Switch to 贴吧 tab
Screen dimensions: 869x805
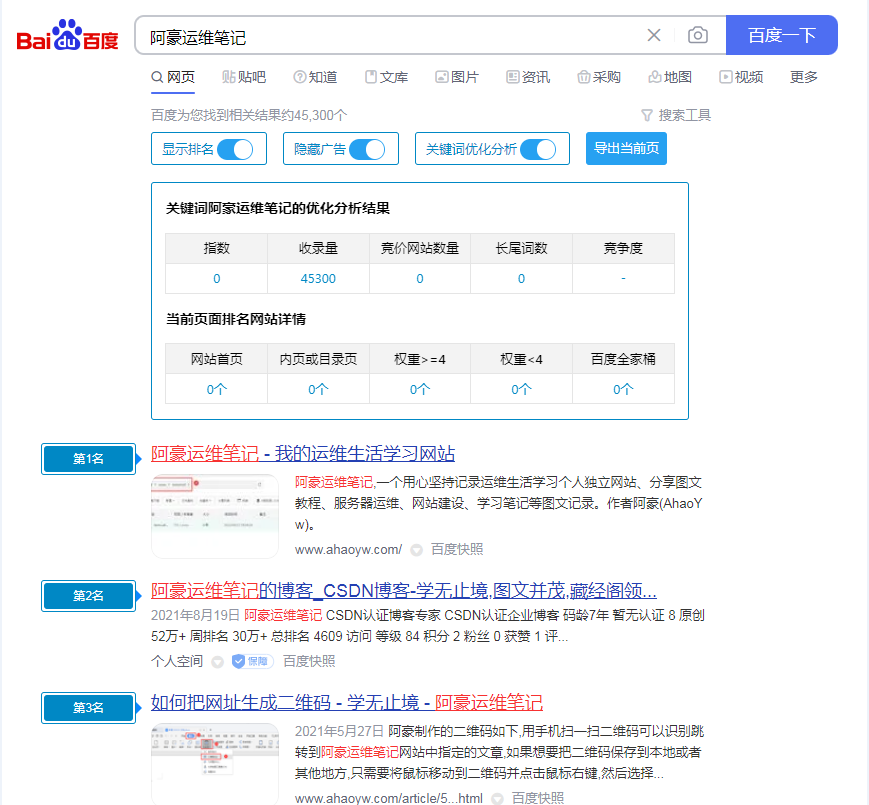pos(244,77)
